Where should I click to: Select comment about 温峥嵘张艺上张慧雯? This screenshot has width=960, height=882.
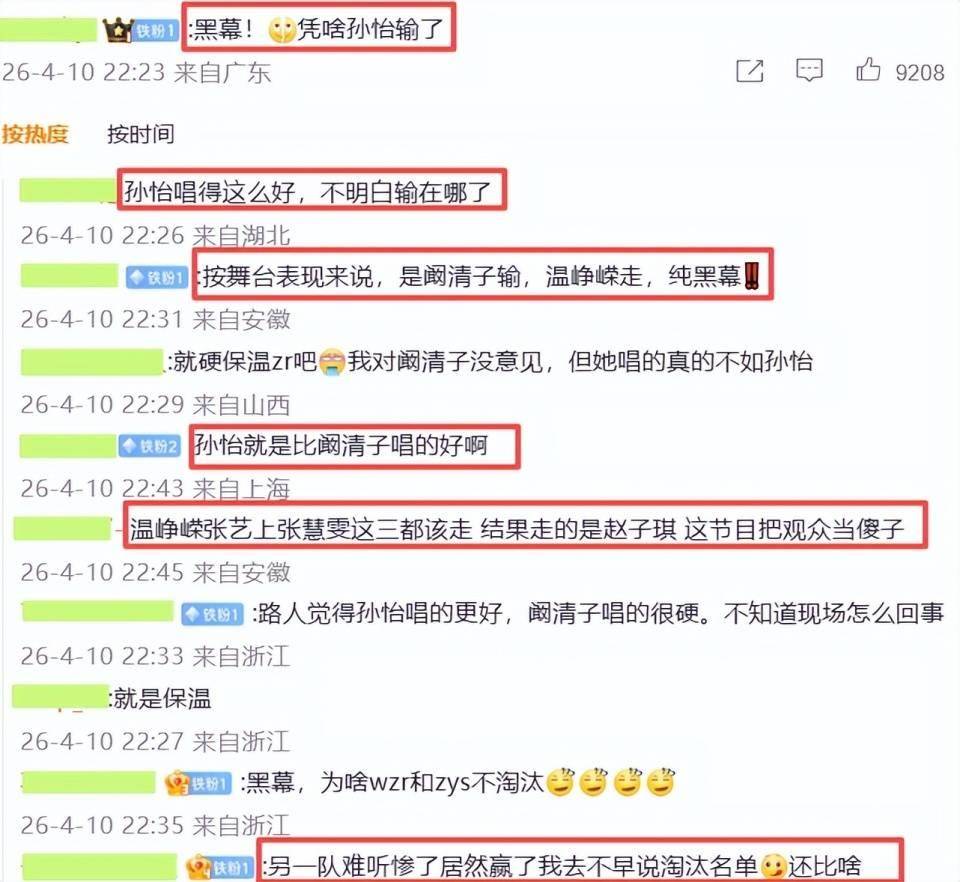point(517,529)
